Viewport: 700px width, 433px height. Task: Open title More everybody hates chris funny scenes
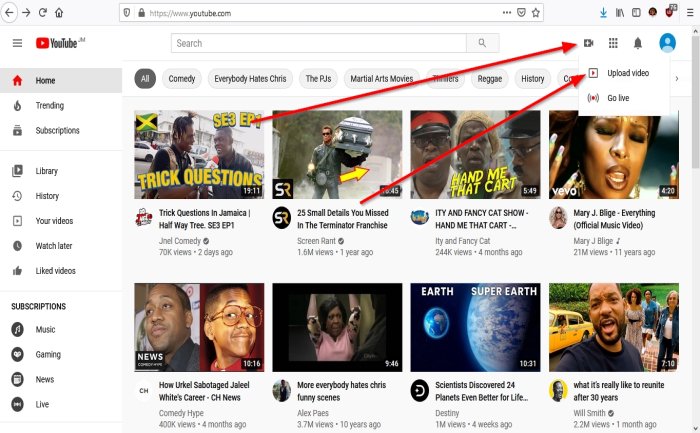tap(342, 391)
